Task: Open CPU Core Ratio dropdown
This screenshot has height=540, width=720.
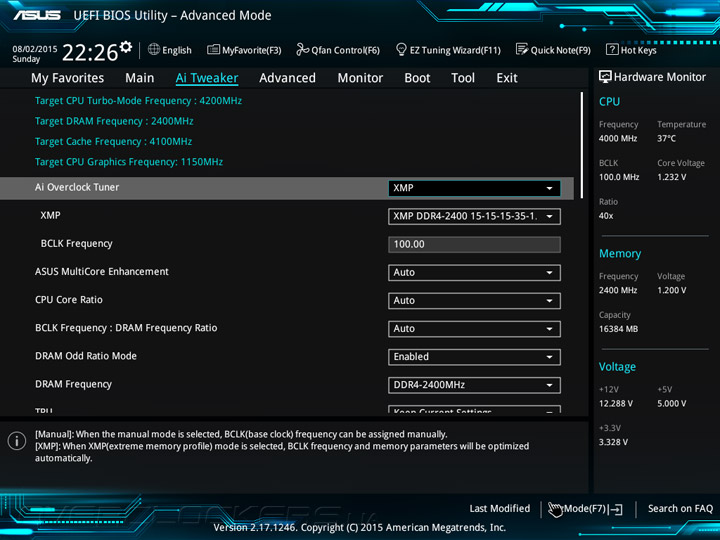Action: point(474,301)
